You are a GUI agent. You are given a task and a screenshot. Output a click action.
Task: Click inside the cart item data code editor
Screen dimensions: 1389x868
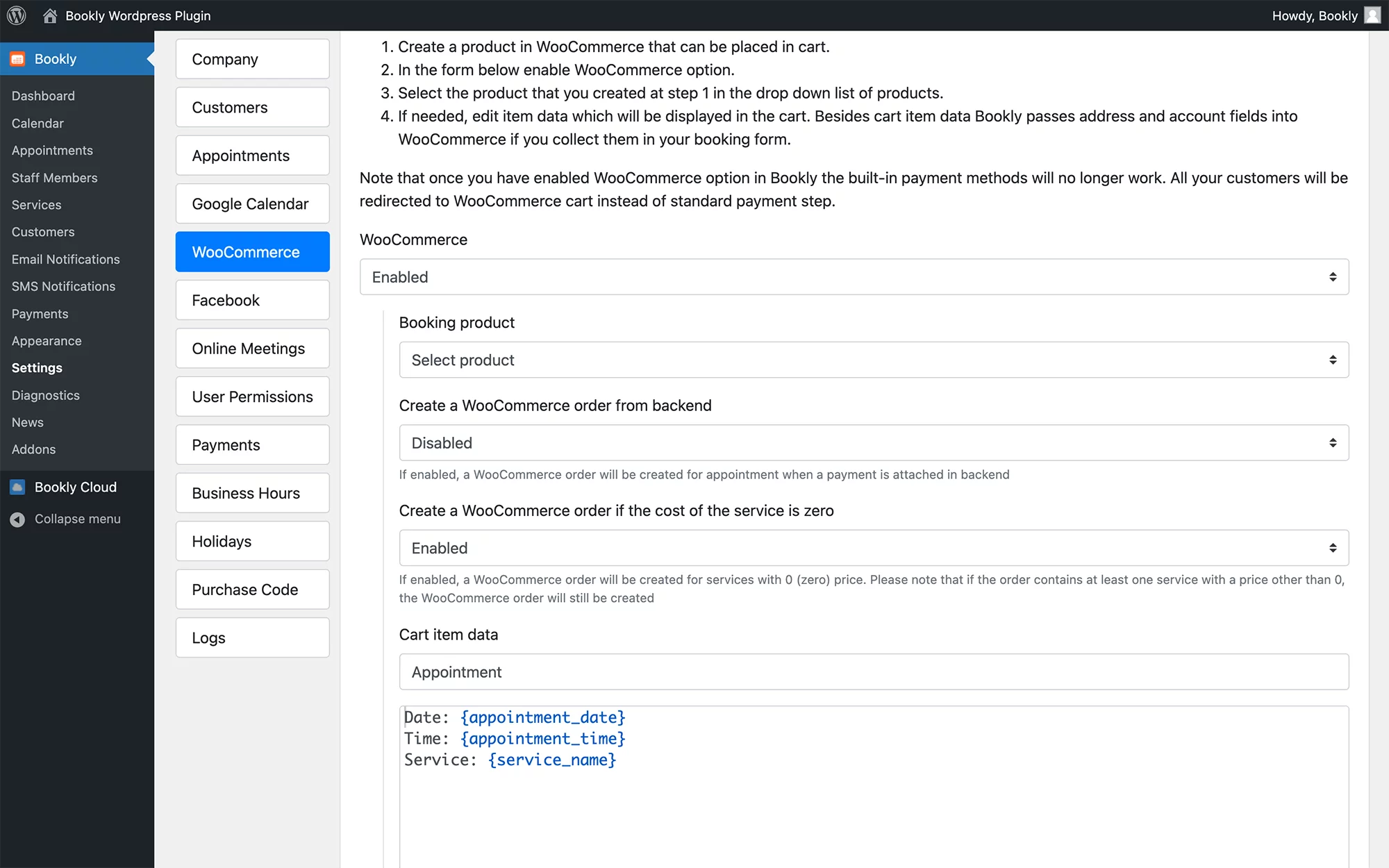click(874, 787)
